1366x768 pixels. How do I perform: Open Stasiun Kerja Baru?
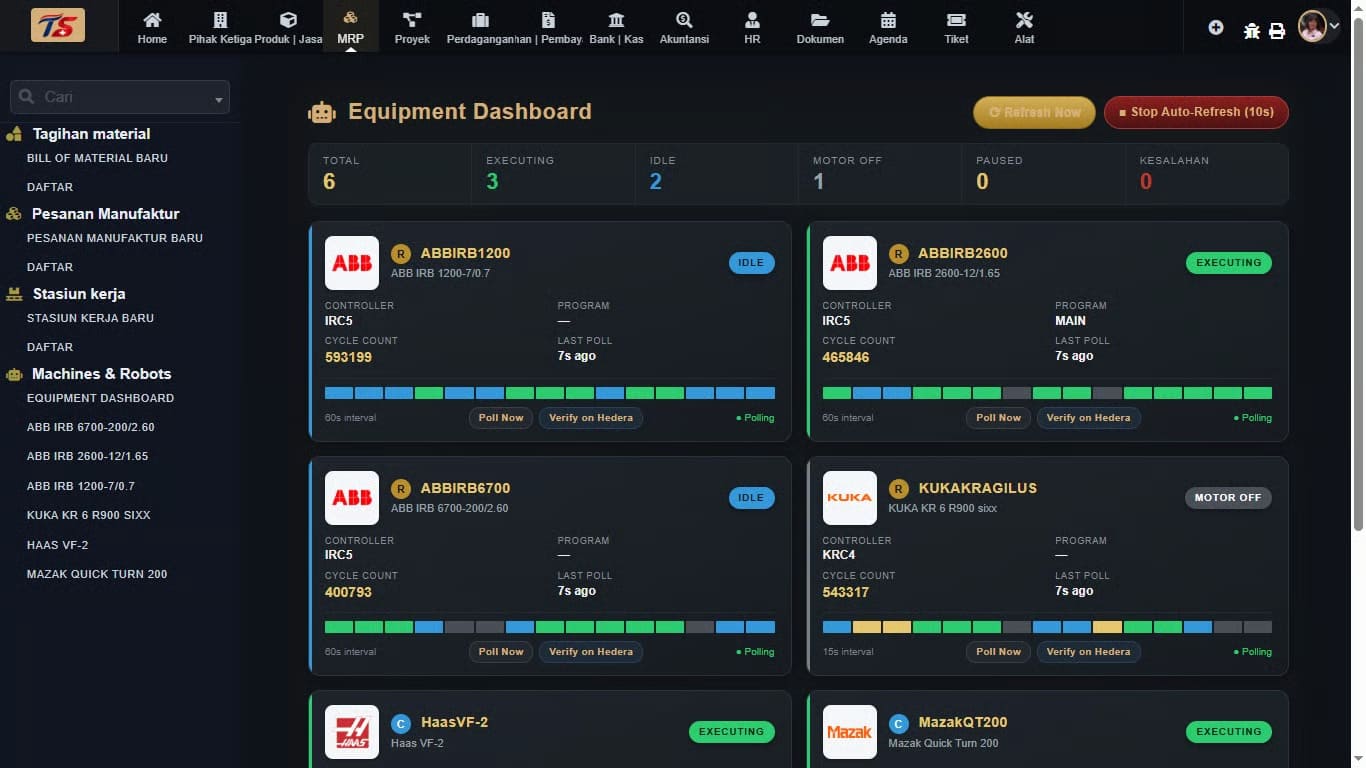pyautogui.click(x=90, y=318)
